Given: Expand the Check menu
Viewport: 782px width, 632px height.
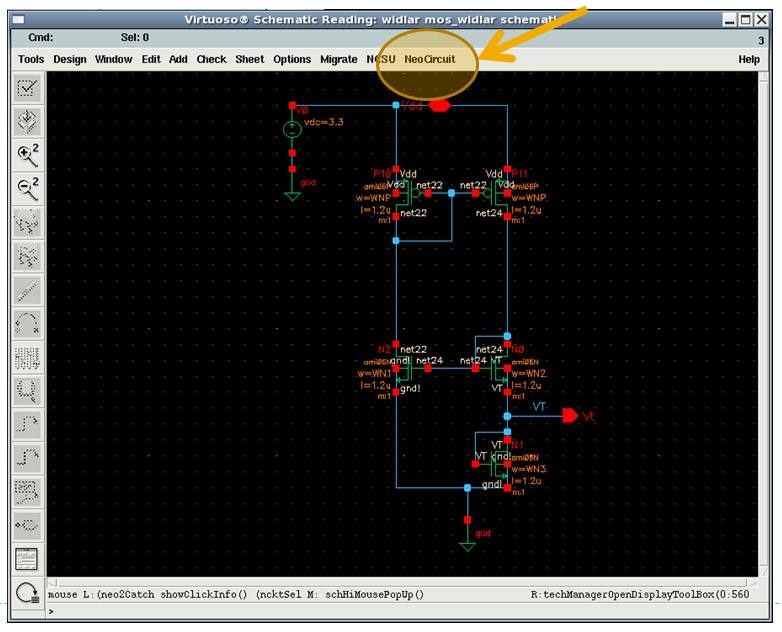Looking at the screenshot, I should tap(211, 59).
